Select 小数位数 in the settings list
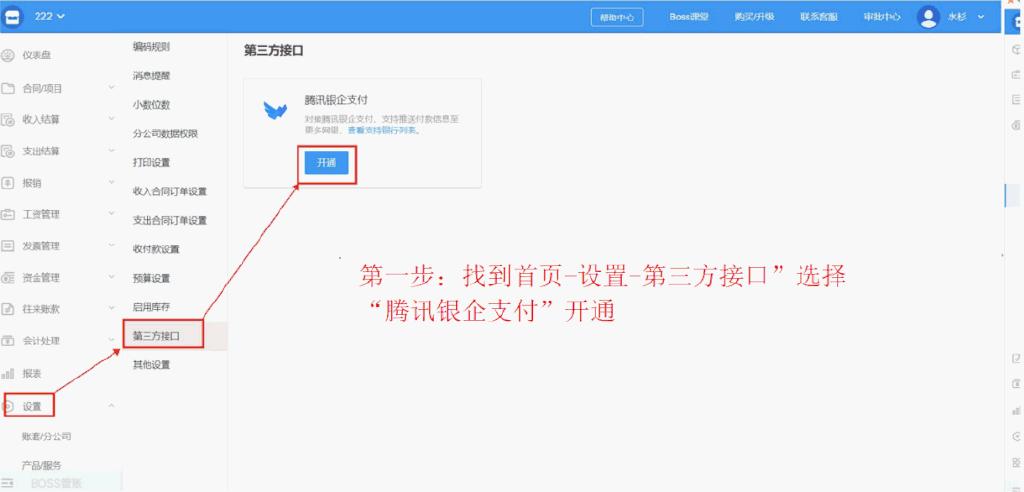 coord(152,105)
